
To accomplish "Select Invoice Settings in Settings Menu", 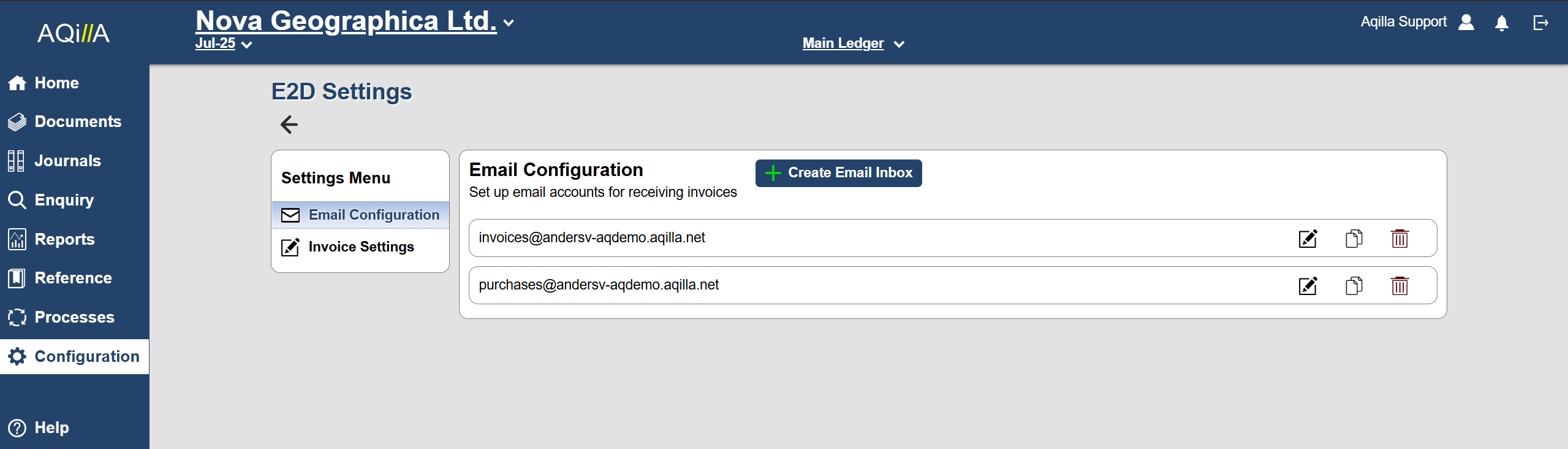I will (x=360, y=247).
